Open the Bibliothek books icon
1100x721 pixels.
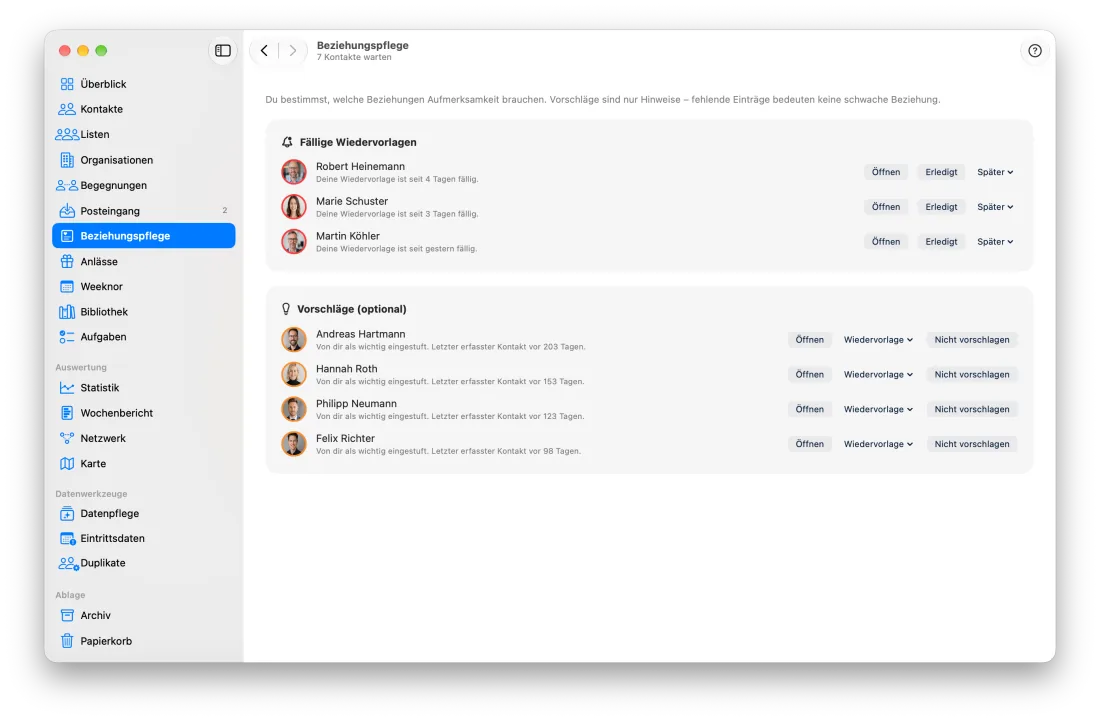tap(67, 312)
